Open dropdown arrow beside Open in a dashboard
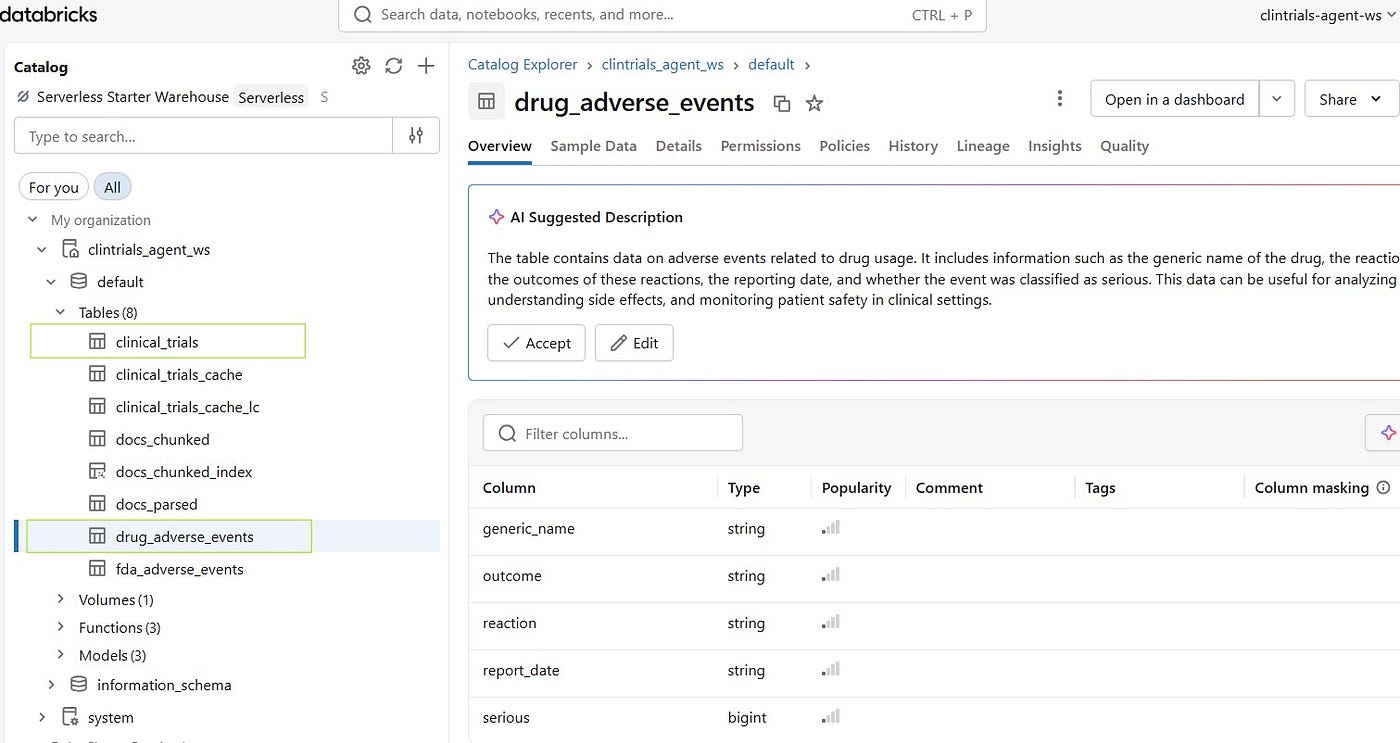 [1277, 99]
